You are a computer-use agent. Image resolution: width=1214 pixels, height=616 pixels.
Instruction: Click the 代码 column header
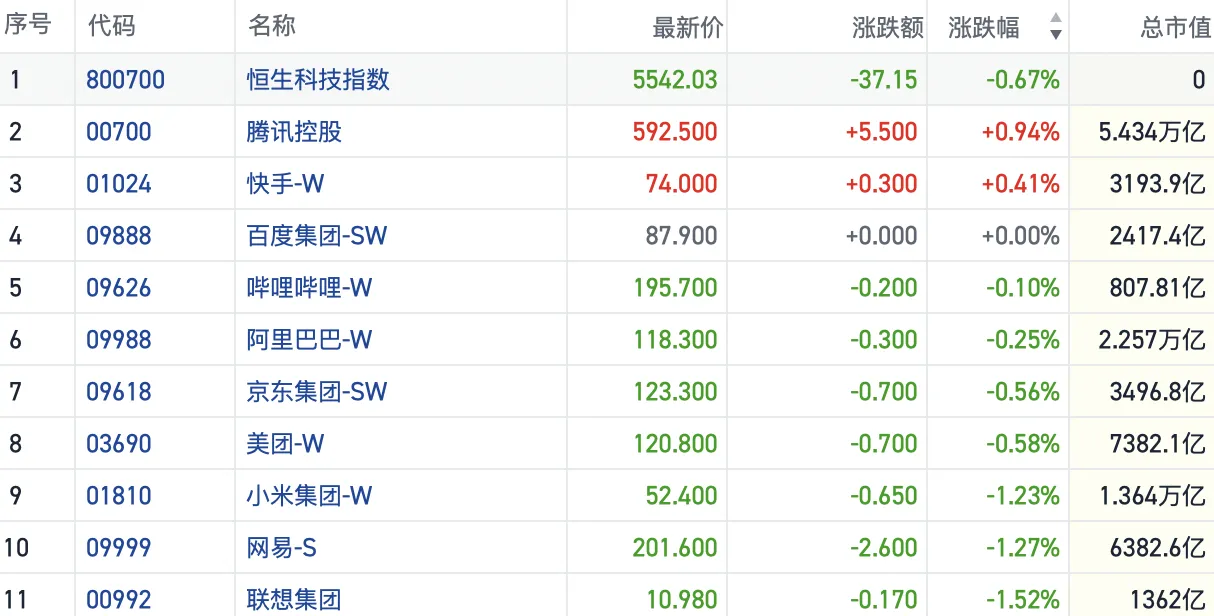tap(112, 26)
